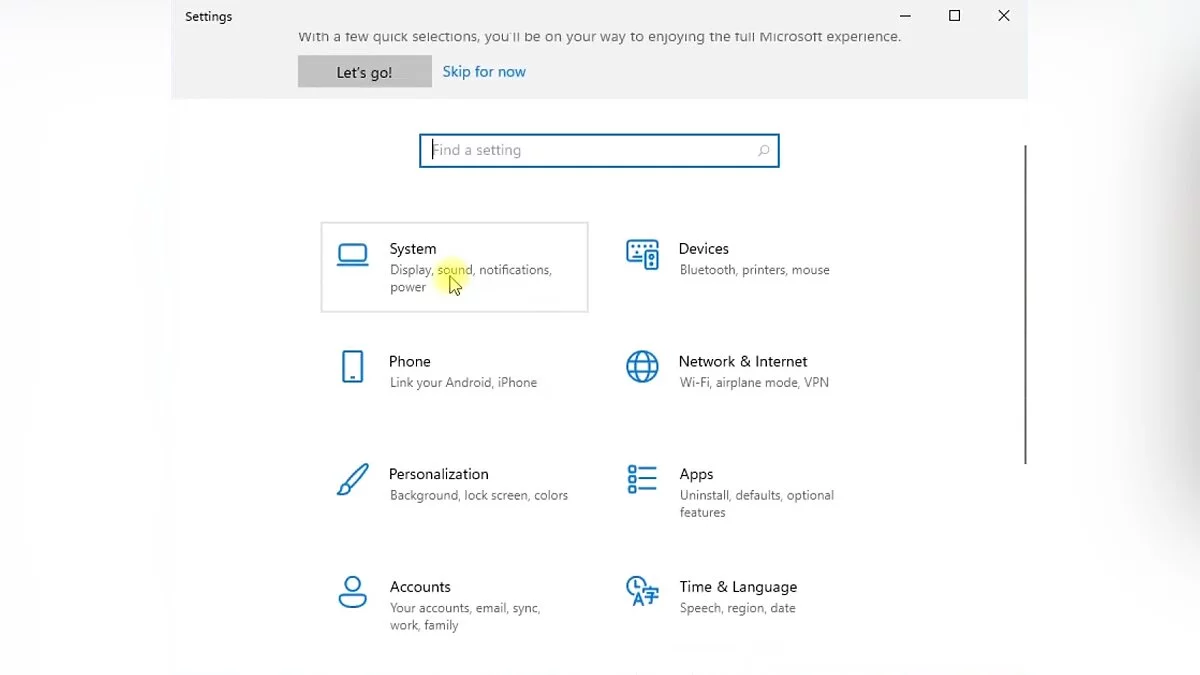Choose the Personalization title text
Viewport: 1200px width, 675px height.
(x=439, y=474)
